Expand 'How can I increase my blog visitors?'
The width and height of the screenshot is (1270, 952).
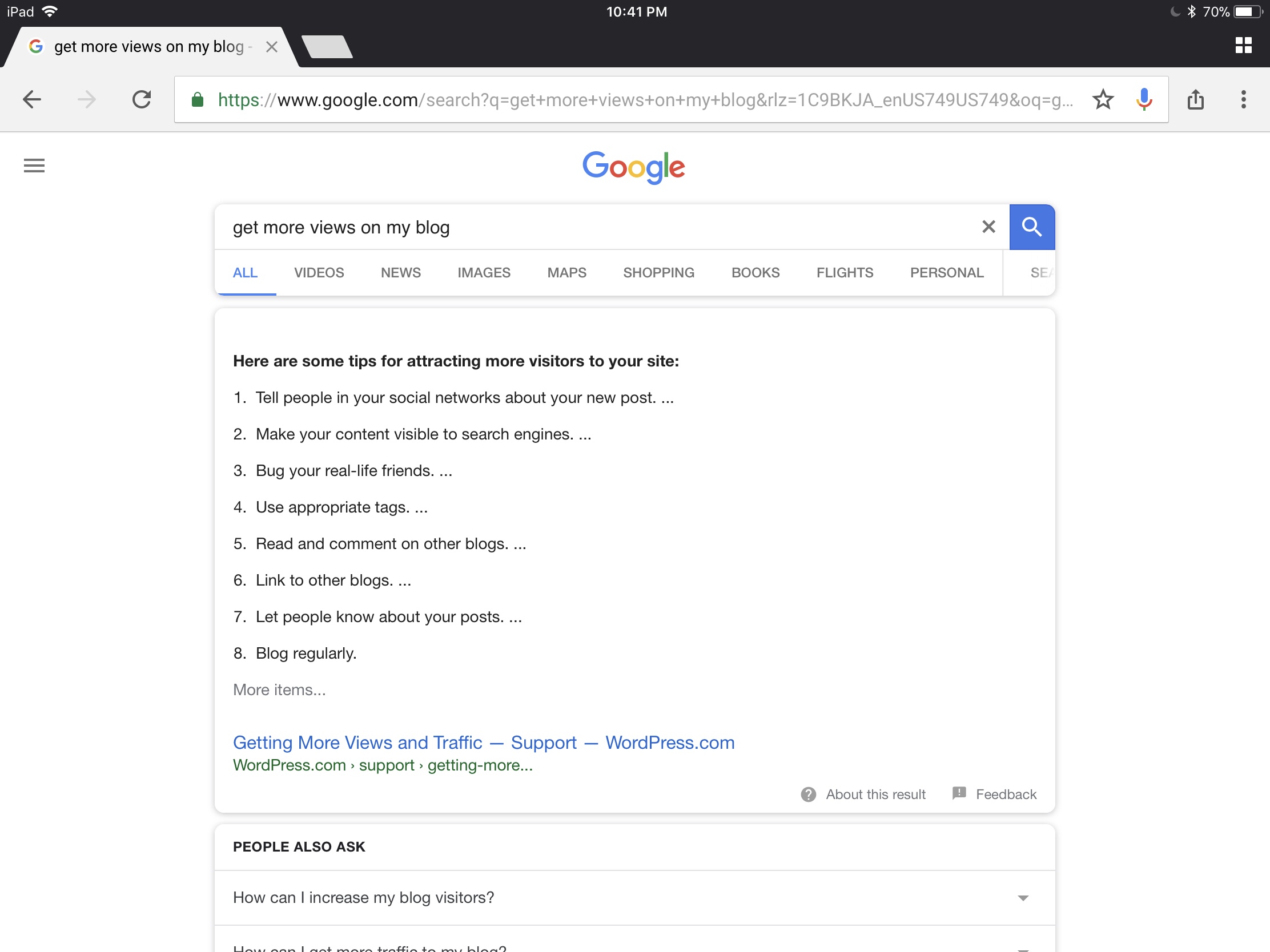pos(1023,898)
